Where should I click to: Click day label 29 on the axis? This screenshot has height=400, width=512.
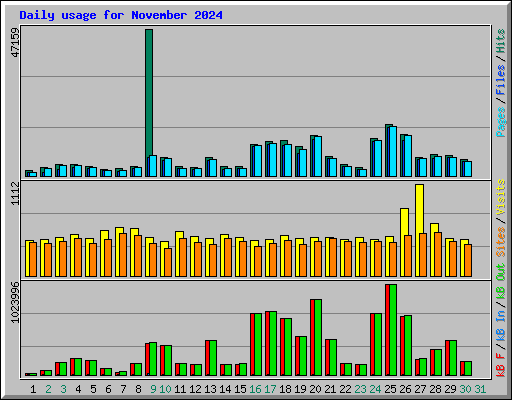(x=450, y=389)
